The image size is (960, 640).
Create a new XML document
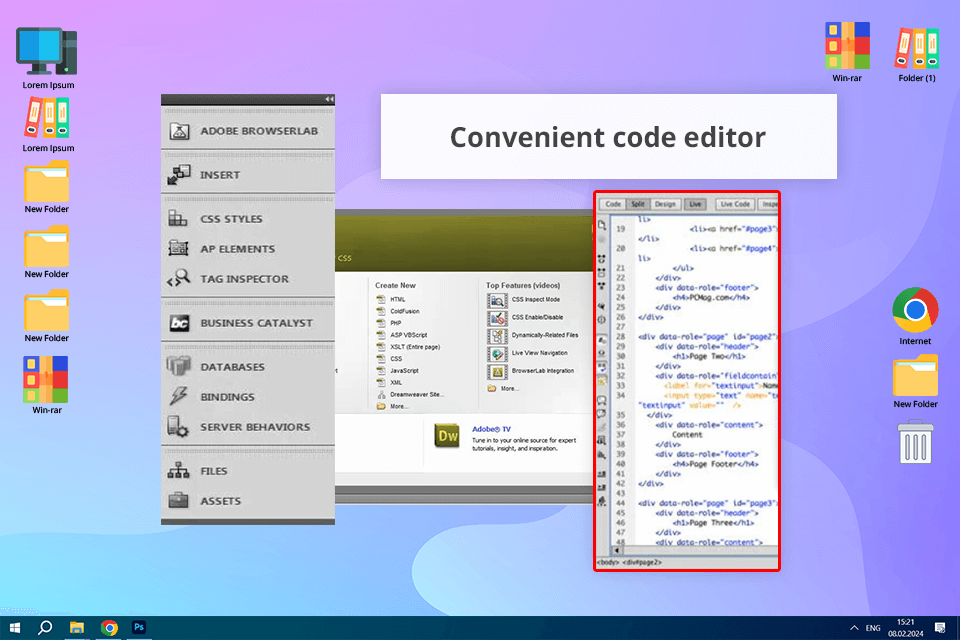[389, 382]
